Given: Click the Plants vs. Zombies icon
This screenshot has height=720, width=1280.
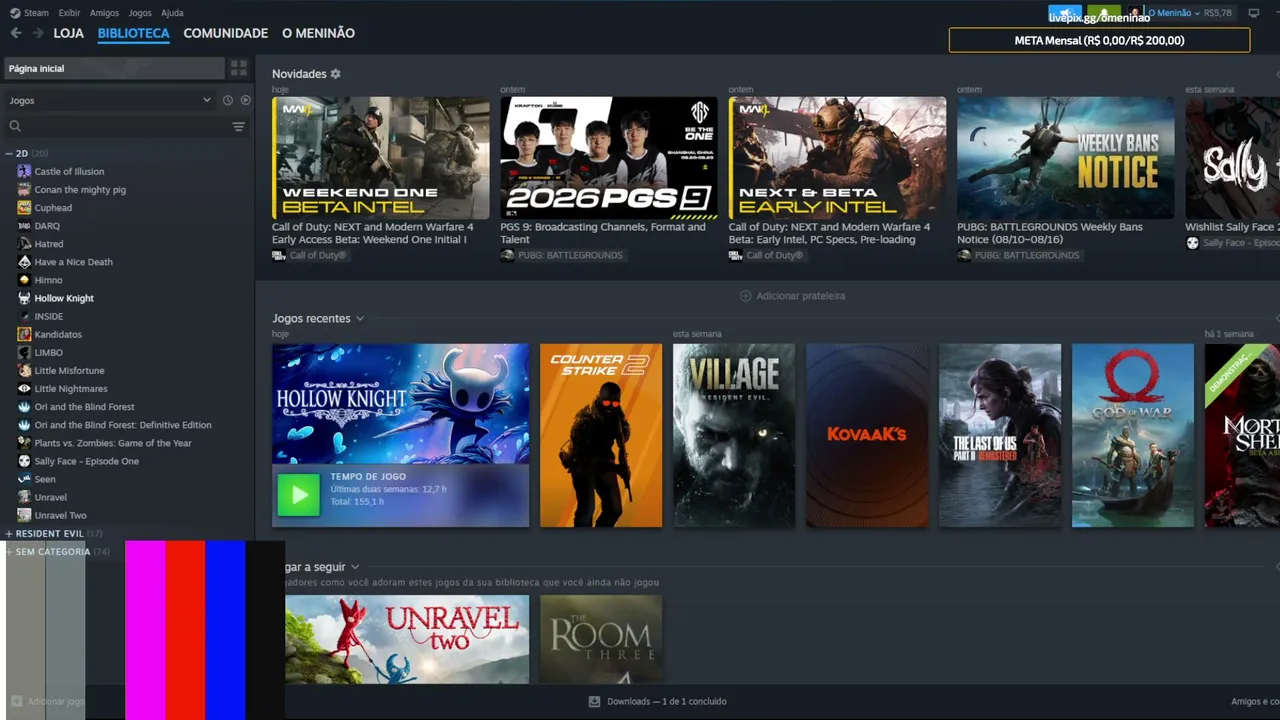Looking at the screenshot, I should (x=24, y=443).
